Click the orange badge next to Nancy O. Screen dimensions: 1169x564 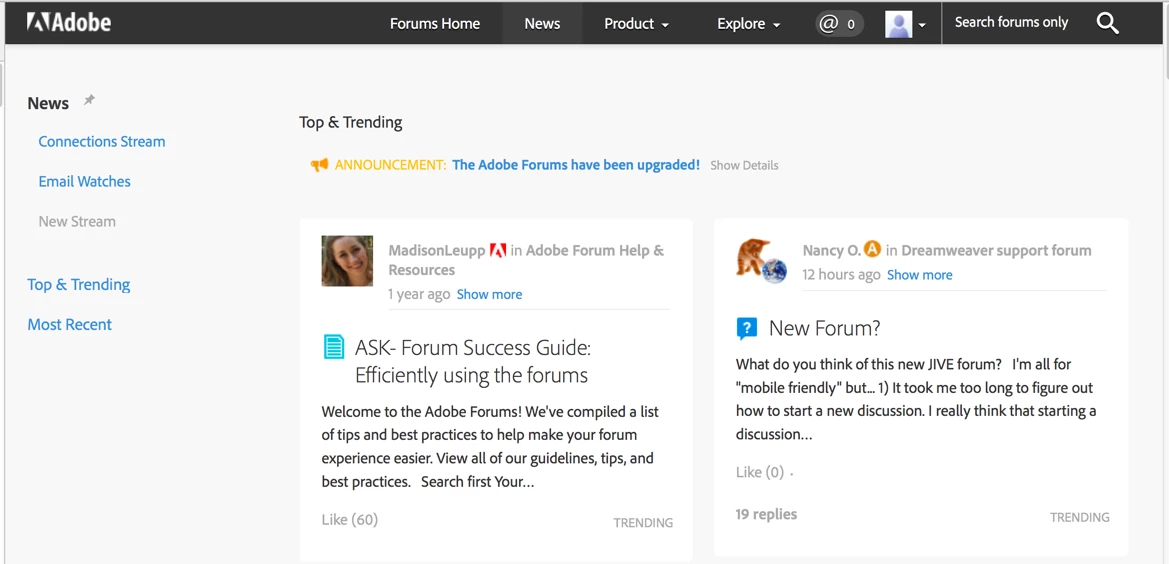pos(872,249)
